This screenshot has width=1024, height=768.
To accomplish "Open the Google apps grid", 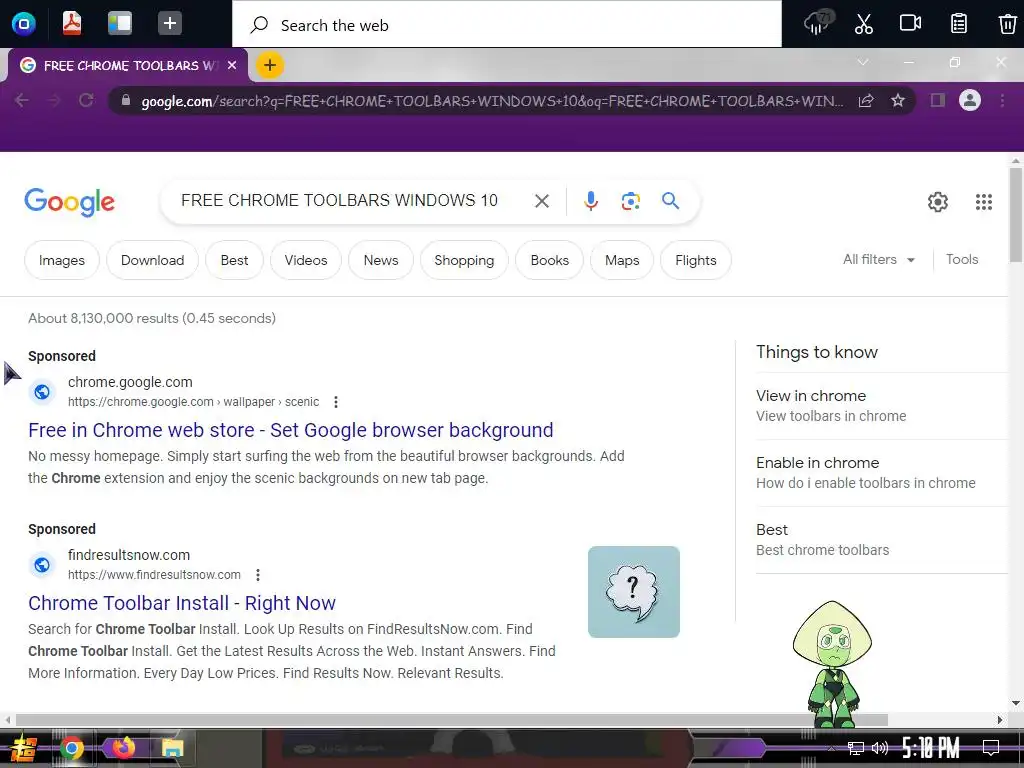I will (x=984, y=202).
